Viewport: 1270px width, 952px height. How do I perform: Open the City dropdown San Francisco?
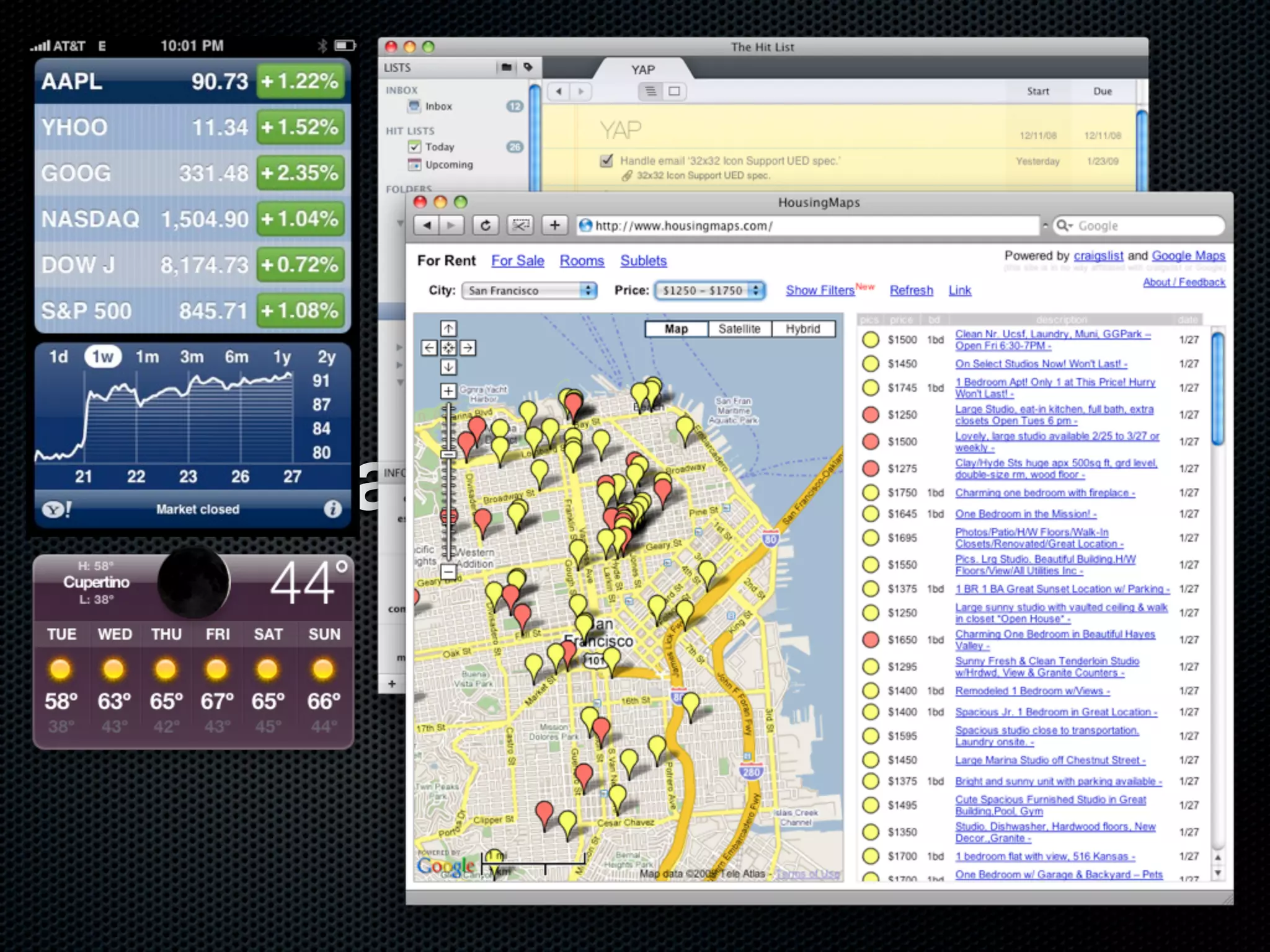tap(529, 291)
